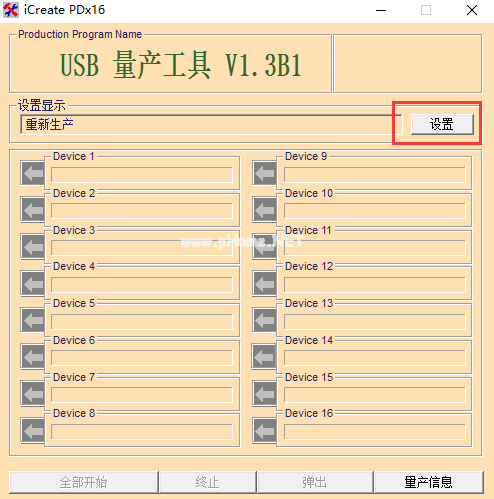Click the arrow icon beside Device 6
The width and height of the screenshot is (494, 499).
pos(32,357)
